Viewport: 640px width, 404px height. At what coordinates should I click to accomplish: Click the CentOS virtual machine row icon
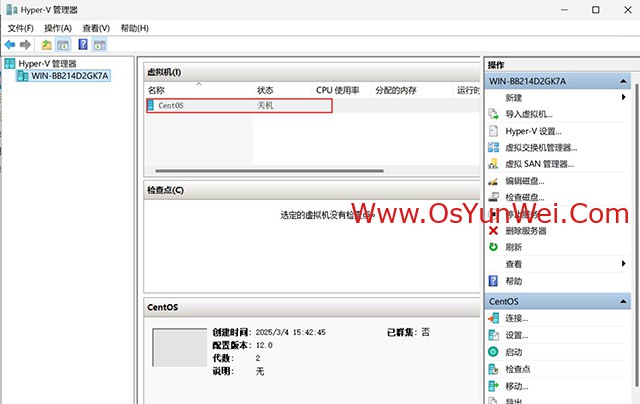point(151,105)
